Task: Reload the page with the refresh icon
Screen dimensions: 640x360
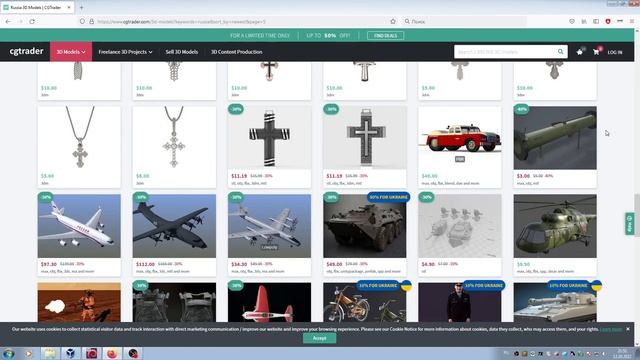Action: coord(32,21)
